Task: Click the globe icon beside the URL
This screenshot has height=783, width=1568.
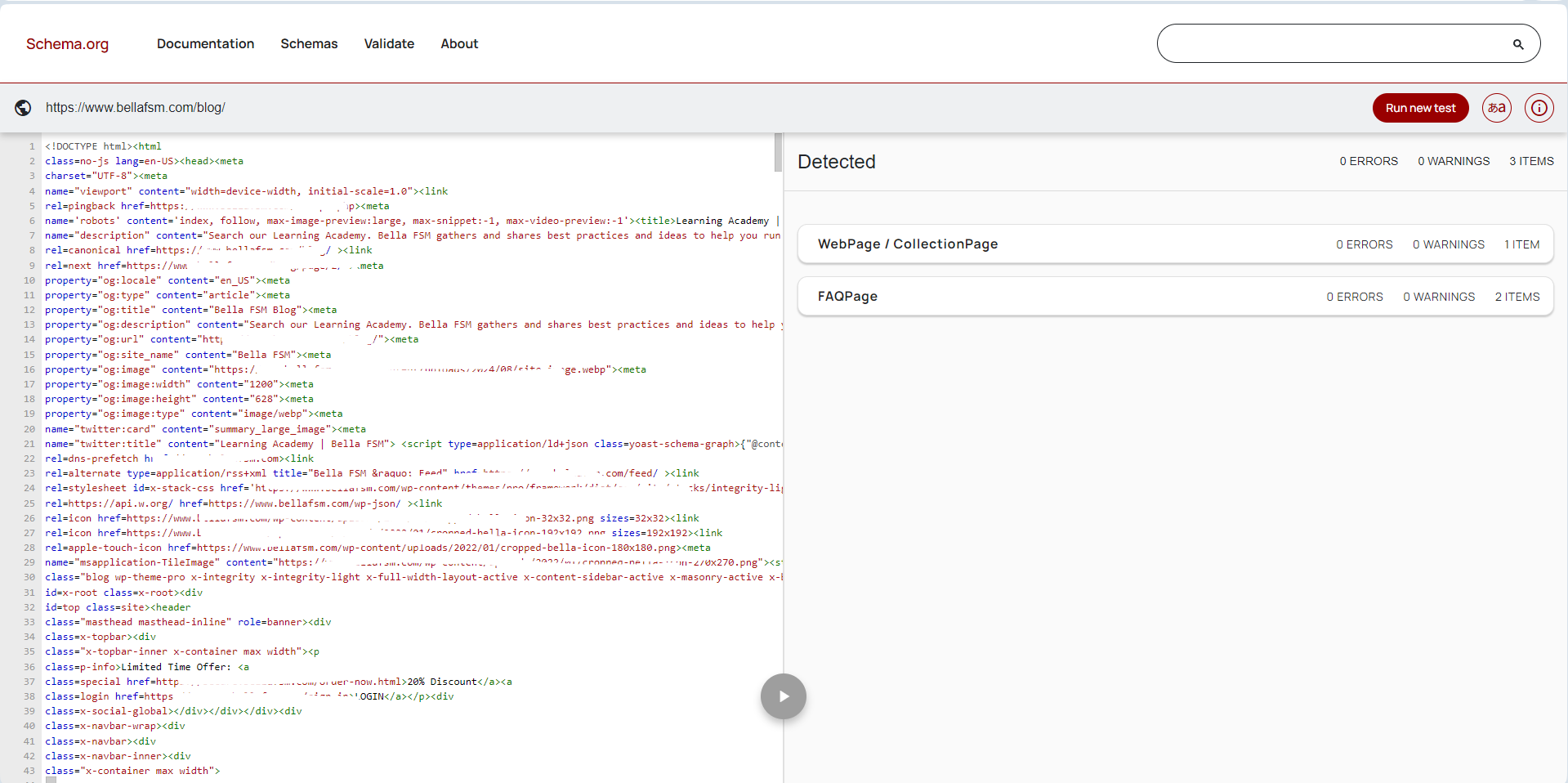Action: coord(24,108)
